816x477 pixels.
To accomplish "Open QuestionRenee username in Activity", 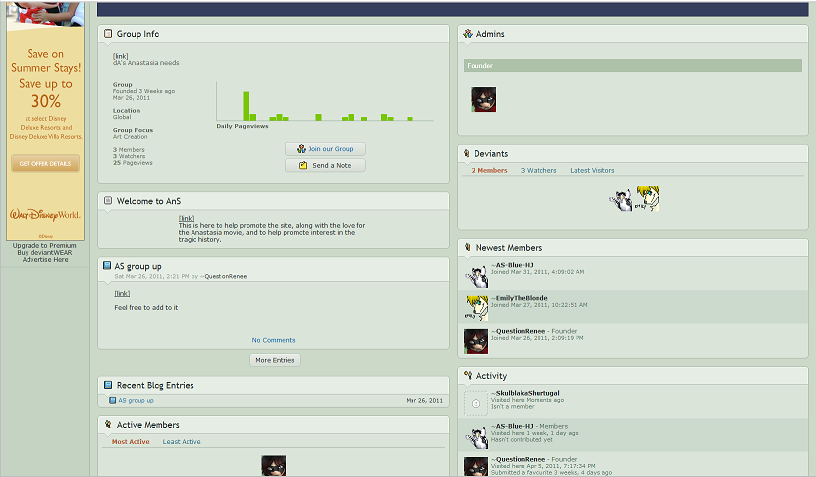I will pos(518,459).
